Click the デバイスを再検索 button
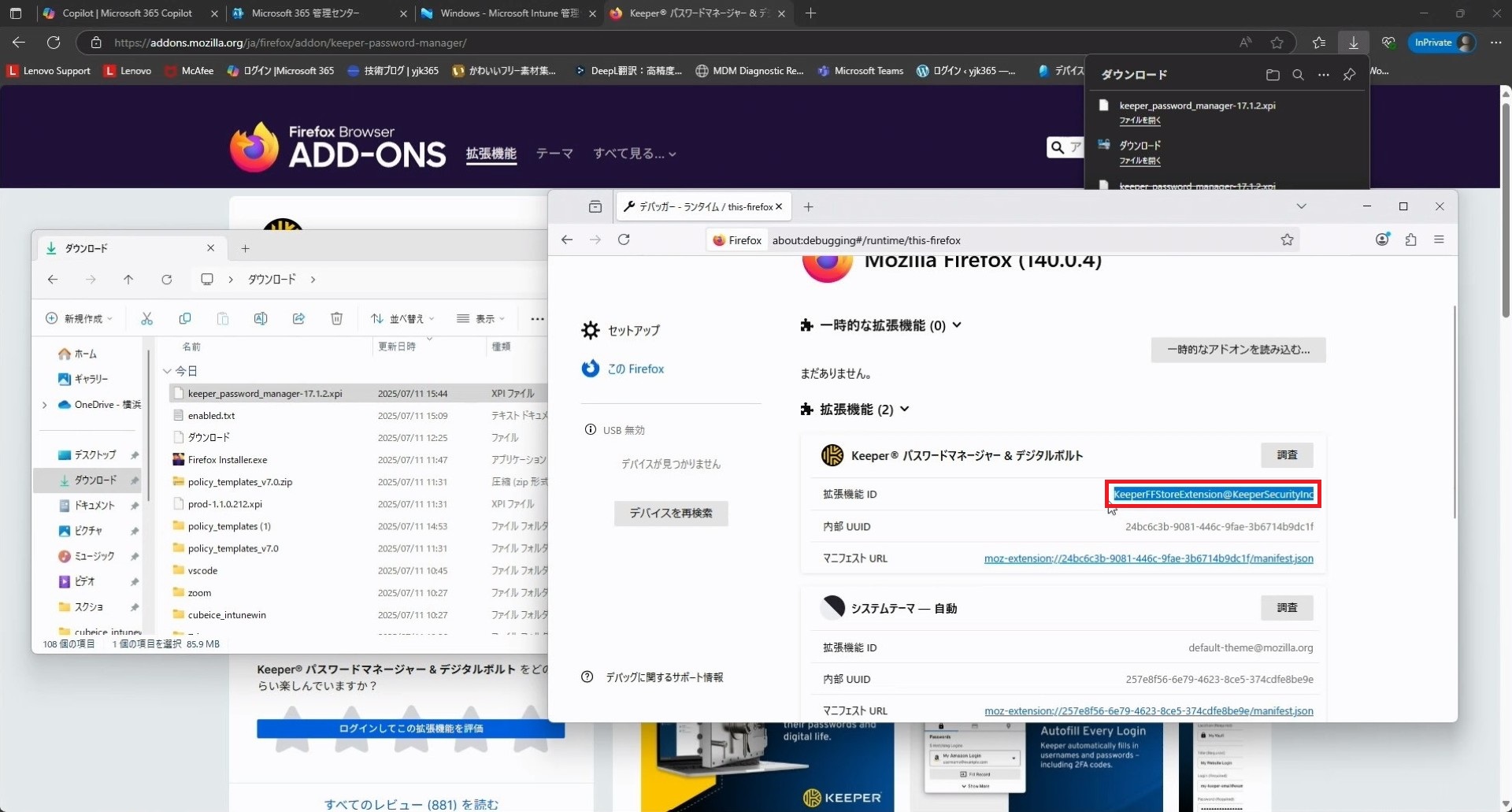This screenshot has height=812, width=1512. 671,514
